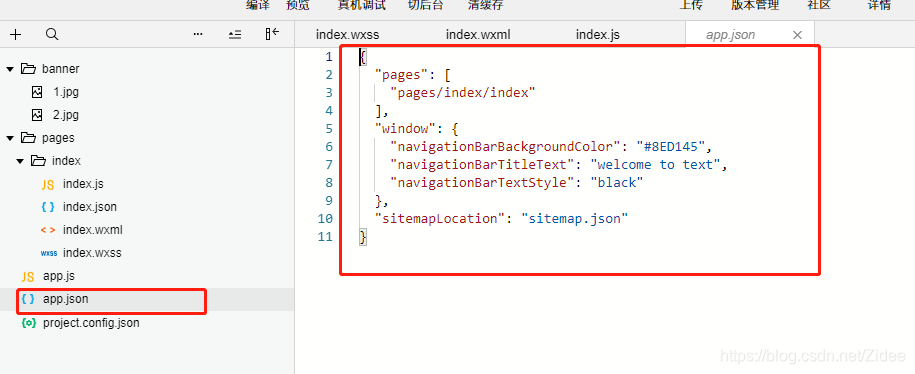Open project.config.json in the file tree
The height and width of the screenshot is (374, 915).
tap(91, 322)
